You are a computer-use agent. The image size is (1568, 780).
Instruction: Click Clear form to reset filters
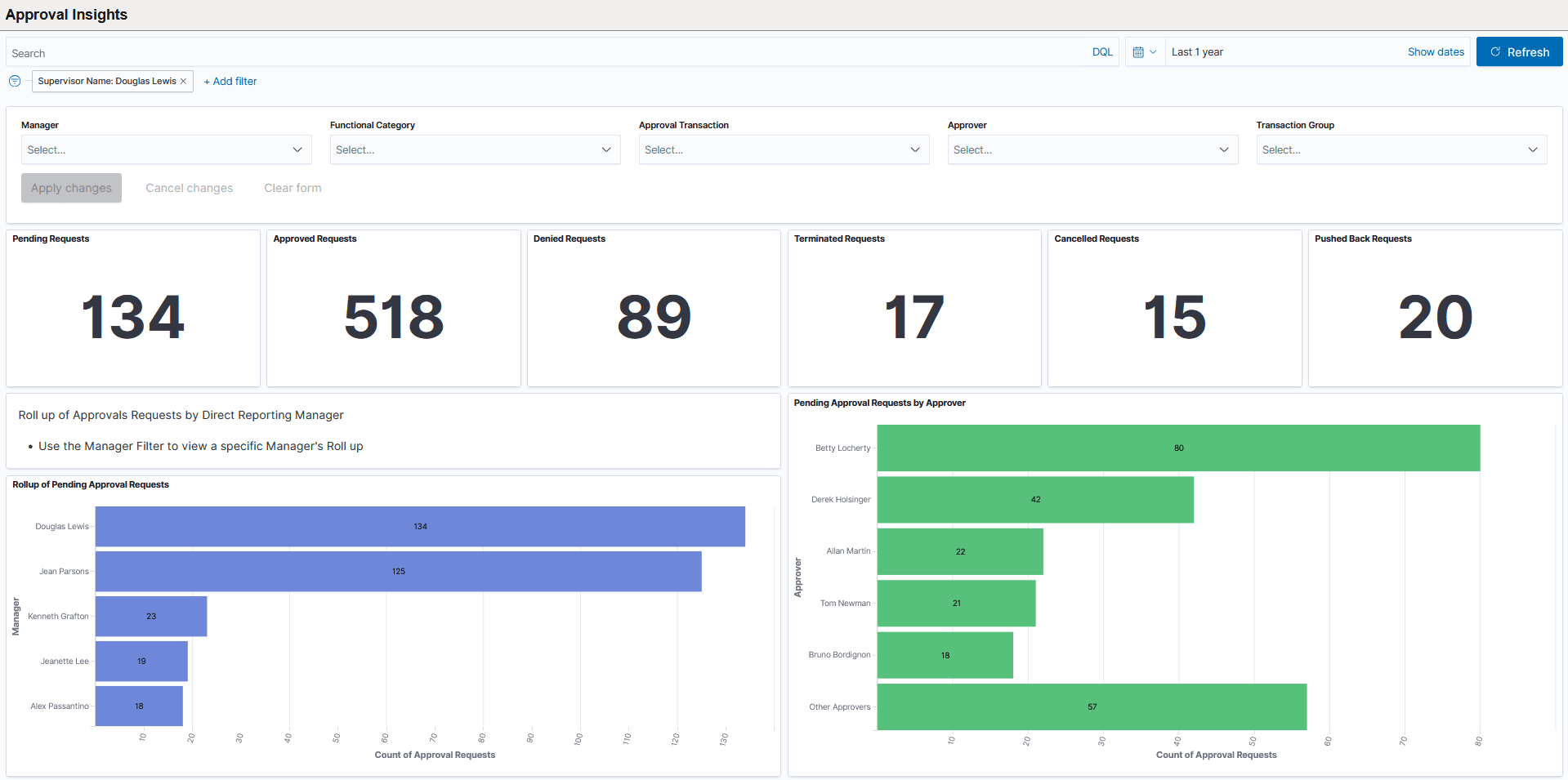292,188
